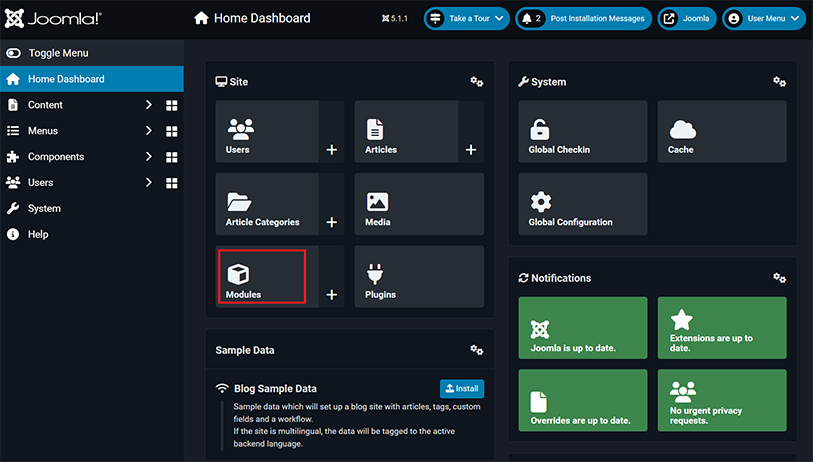Image resolution: width=813 pixels, height=462 pixels.
Task: Open Site panel settings gears
Action: tap(476, 82)
